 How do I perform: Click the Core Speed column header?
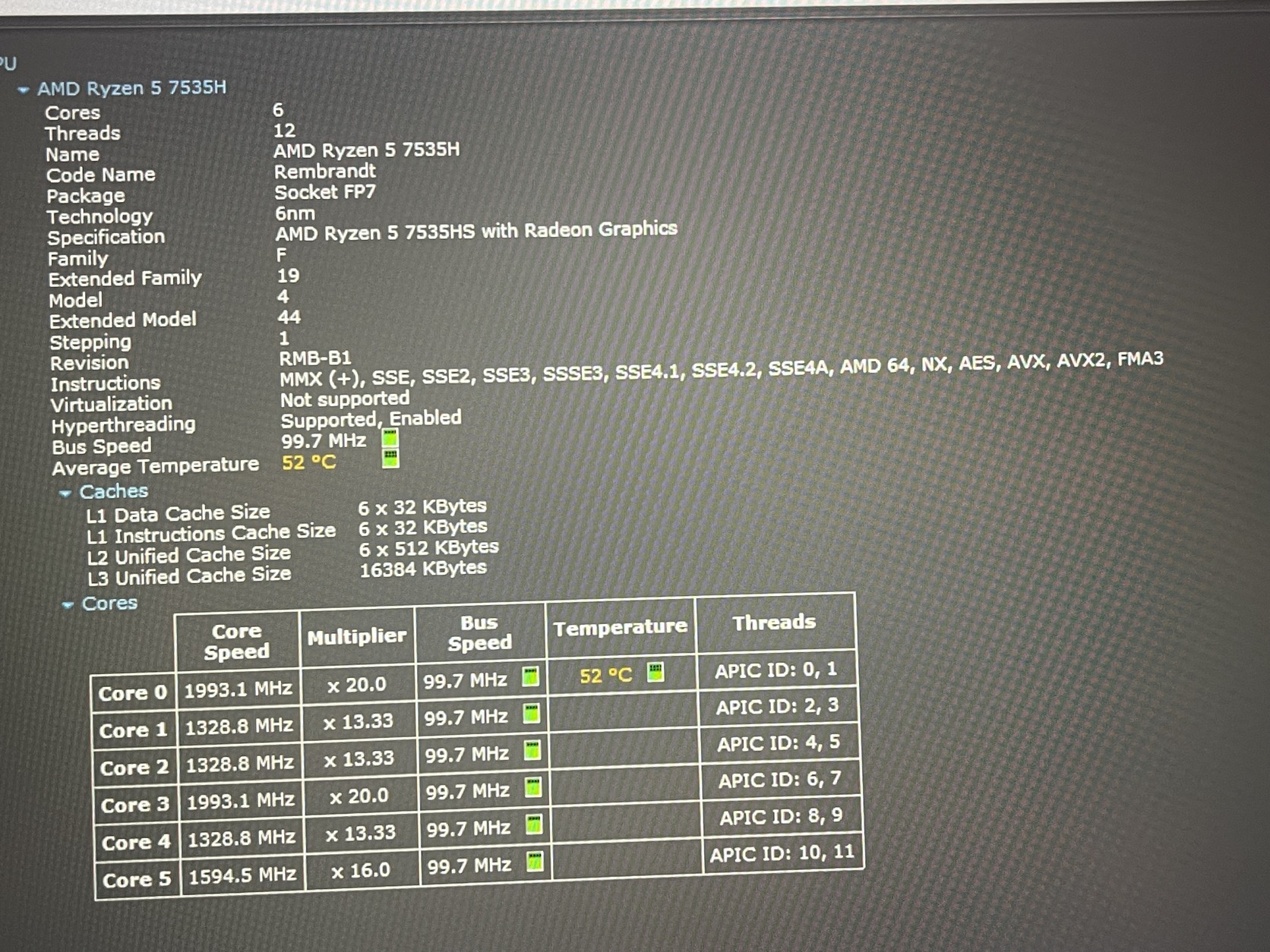[237, 641]
